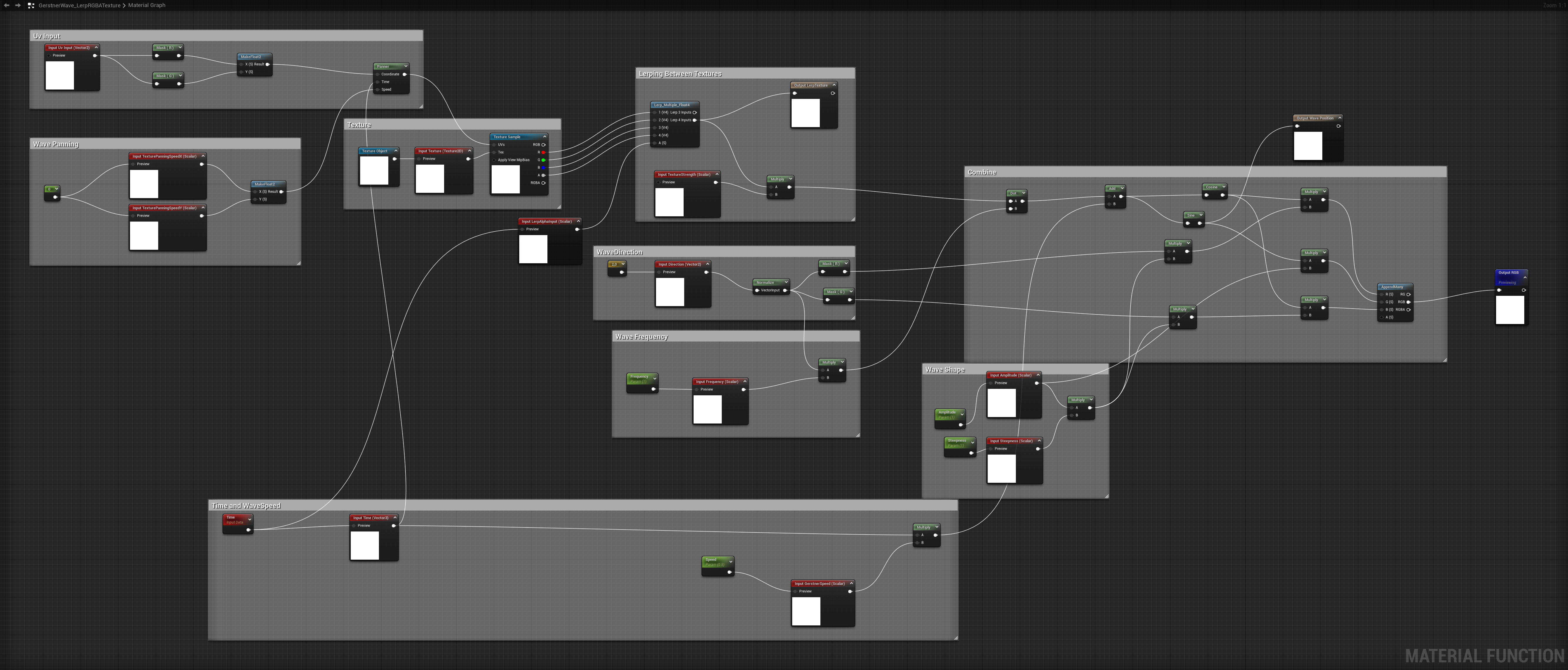Click the A (S) input pin on Lerp_Multiple_Float4
Image resolution: width=1568 pixels, height=670 pixels.
[x=654, y=143]
